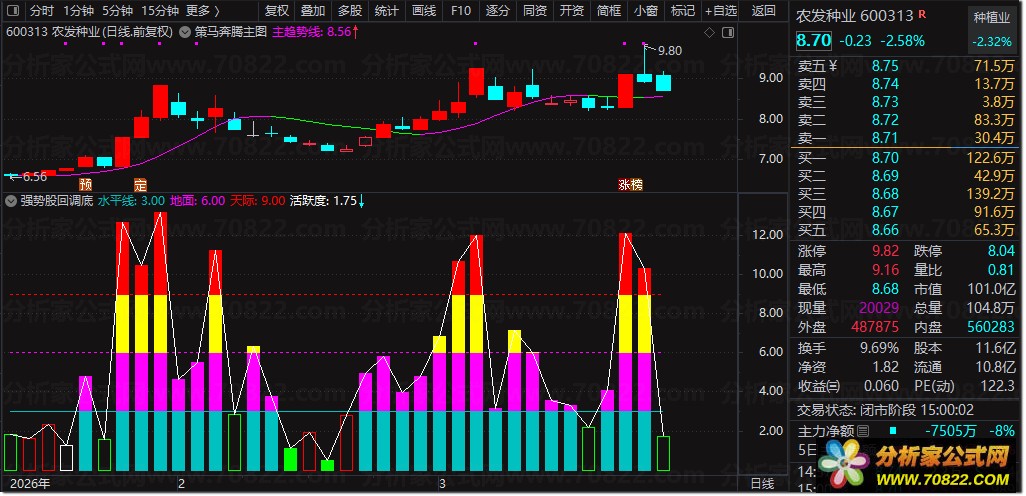This screenshot has height=496, width=1026.
Task: Click the 6.56 low price label
Action: (34, 177)
